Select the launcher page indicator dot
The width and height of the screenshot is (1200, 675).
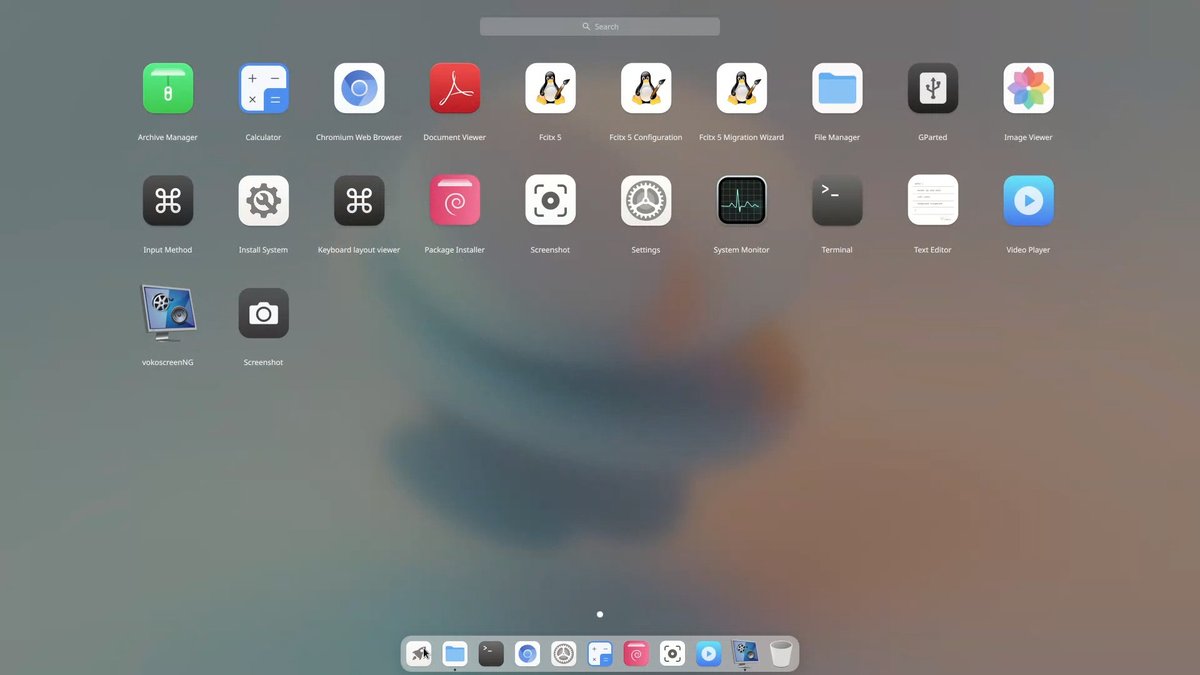pos(600,614)
